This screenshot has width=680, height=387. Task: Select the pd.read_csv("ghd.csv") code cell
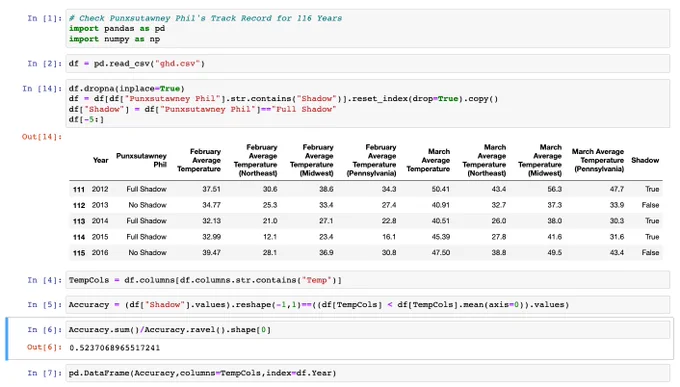[x=368, y=63]
